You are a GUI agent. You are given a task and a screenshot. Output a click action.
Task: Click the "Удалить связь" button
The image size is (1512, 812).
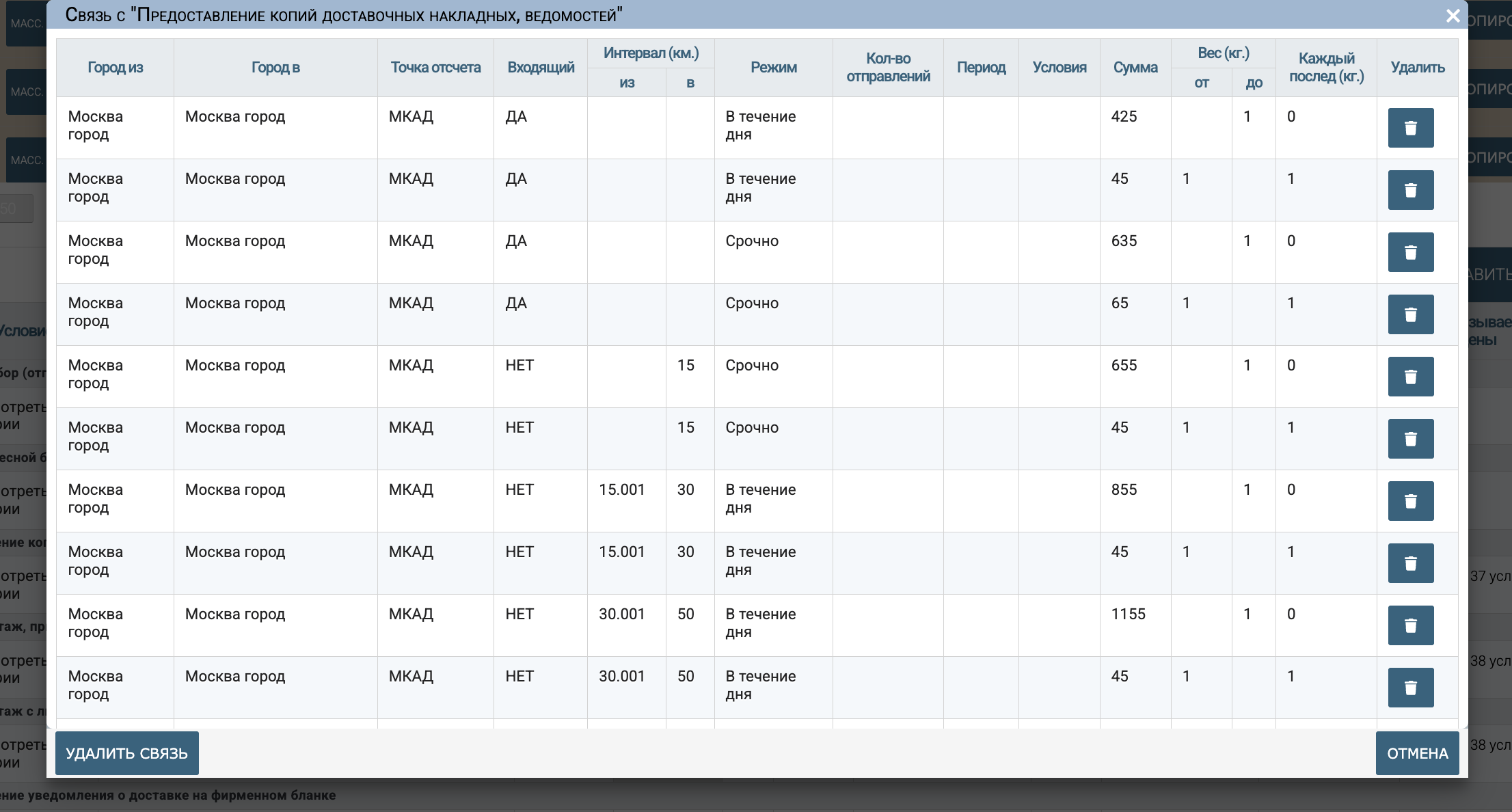[127, 753]
